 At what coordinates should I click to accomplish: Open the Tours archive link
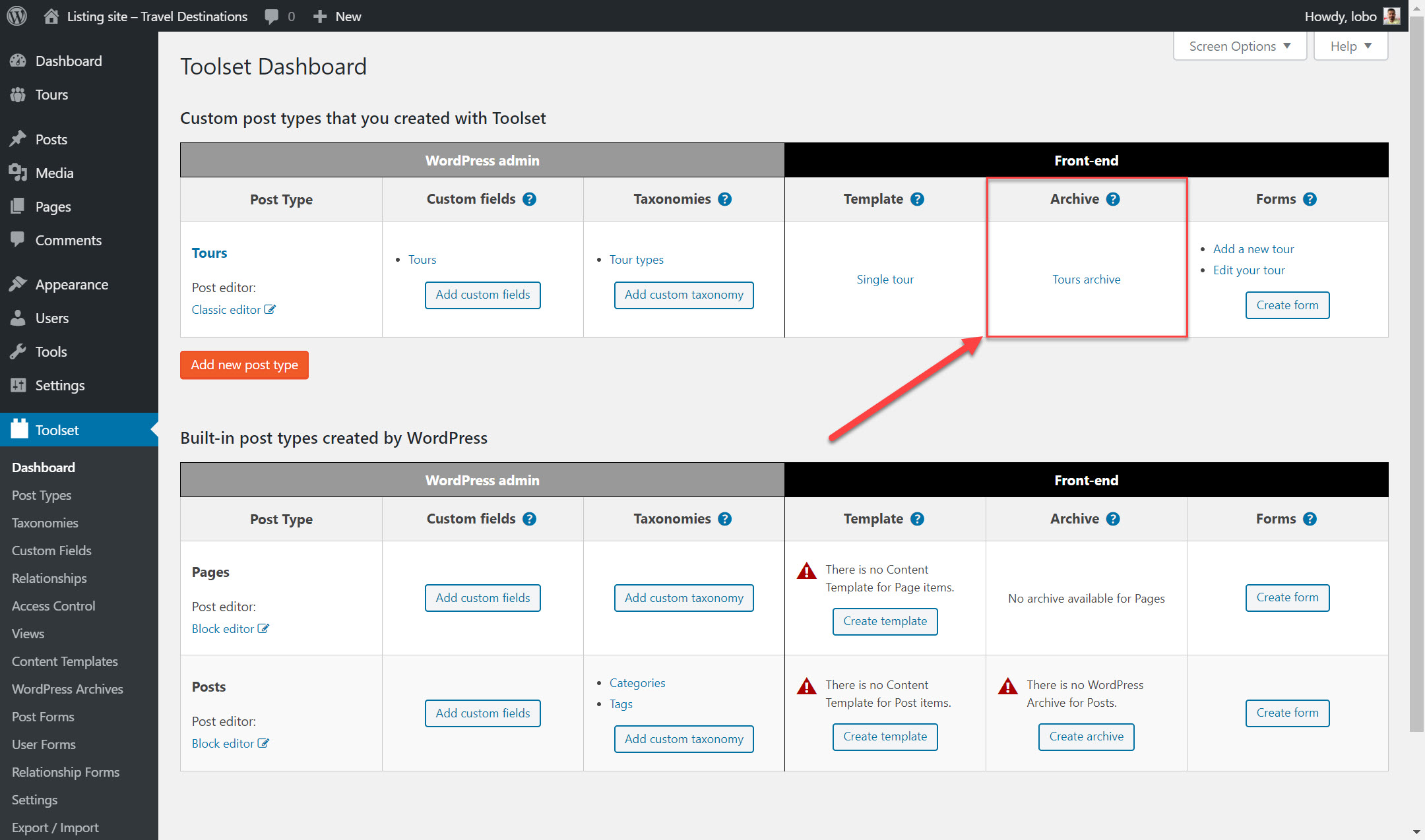coord(1086,280)
